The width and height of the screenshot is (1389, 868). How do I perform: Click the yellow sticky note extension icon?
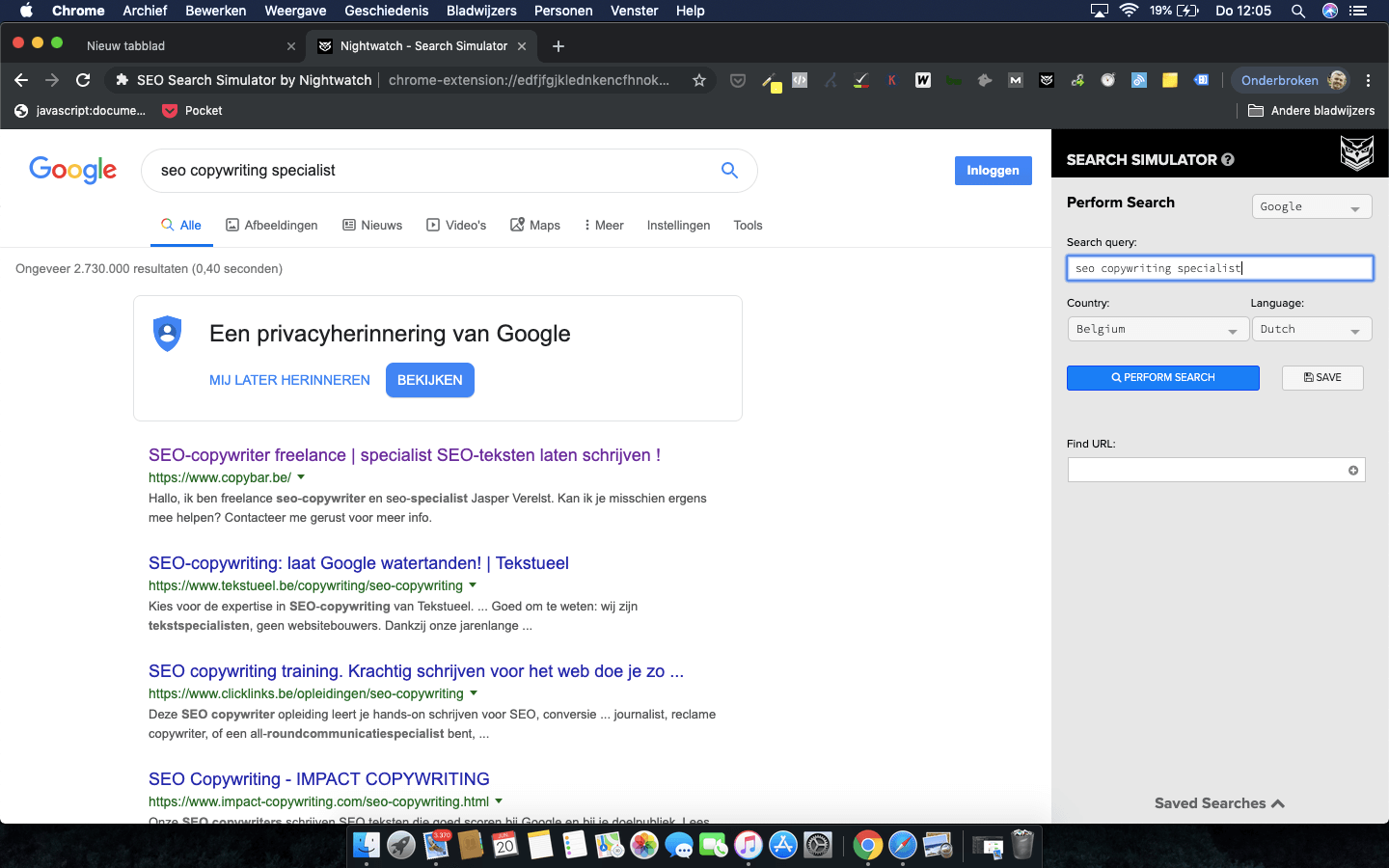tap(1170, 80)
